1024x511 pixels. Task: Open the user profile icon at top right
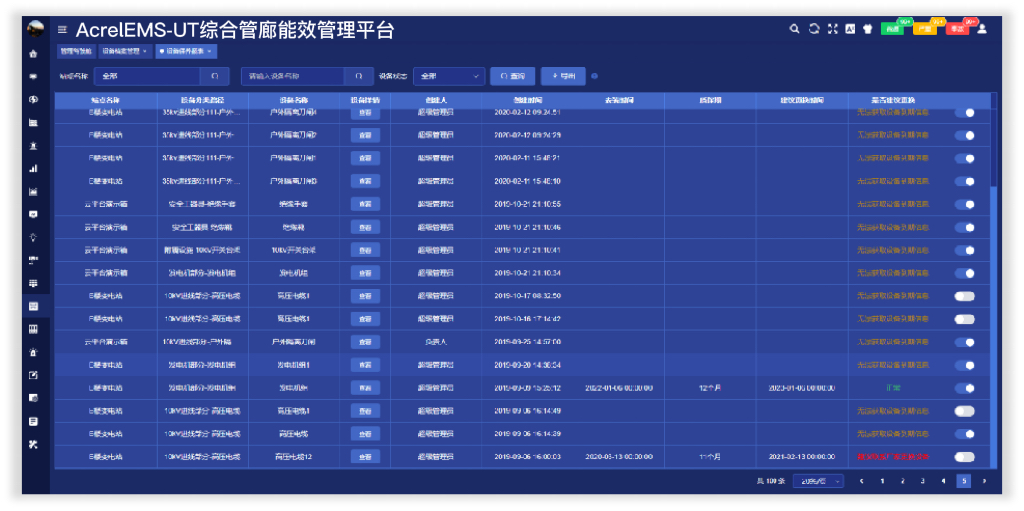click(x=982, y=29)
